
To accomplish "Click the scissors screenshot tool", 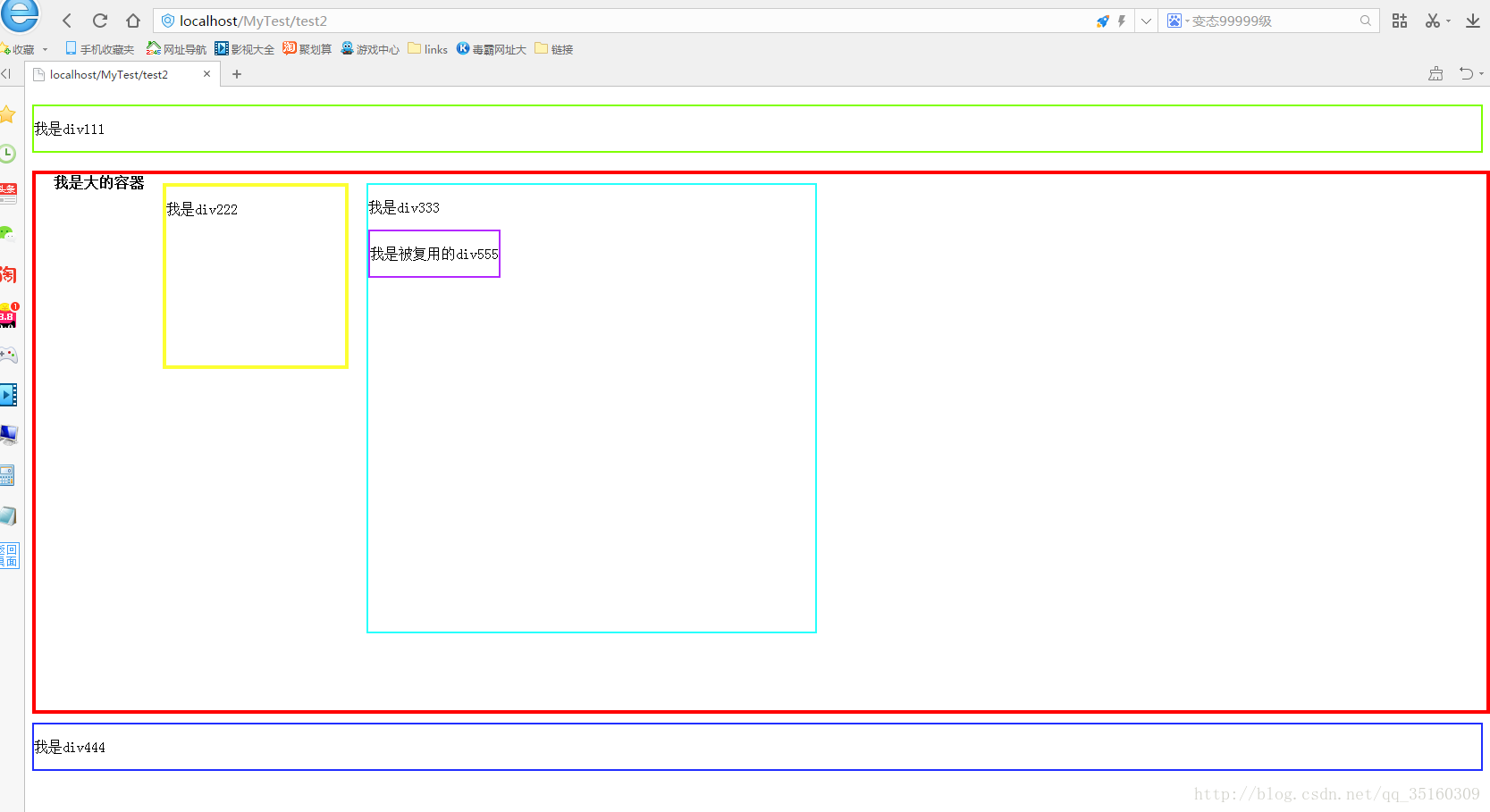I will [1433, 21].
